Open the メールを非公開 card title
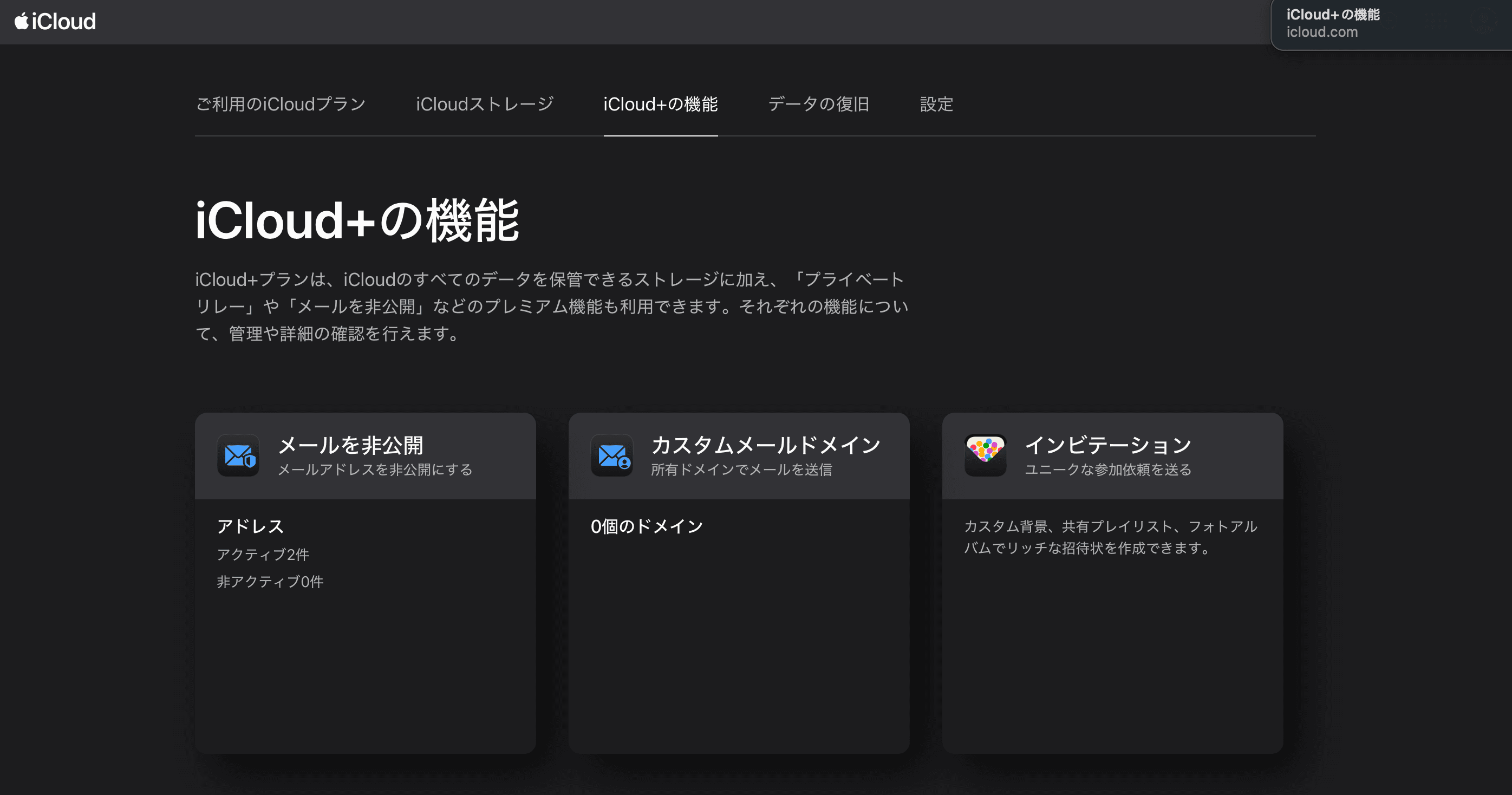Image resolution: width=1512 pixels, height=795 pixels. point(350,445)
